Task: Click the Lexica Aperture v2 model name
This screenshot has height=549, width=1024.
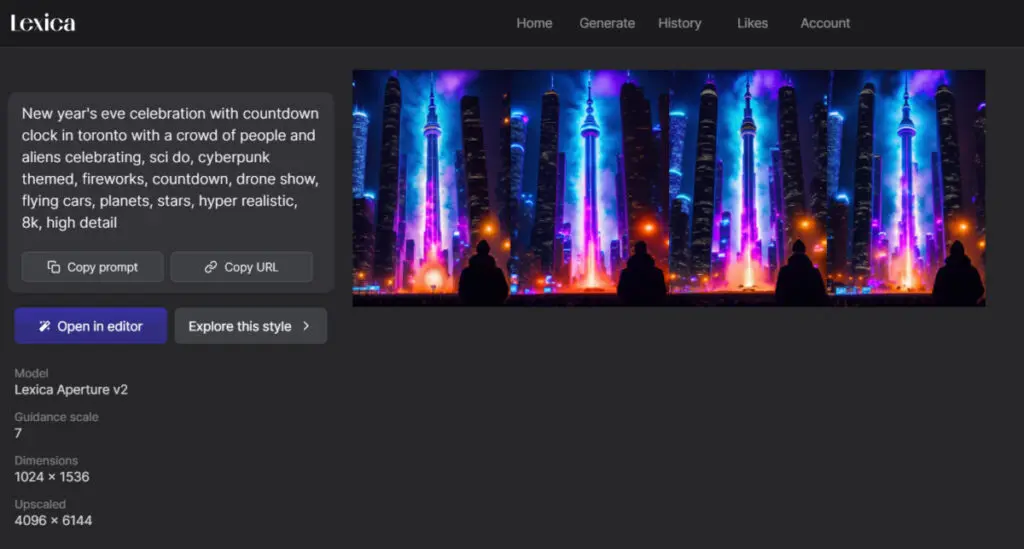Action: point(71,389)
